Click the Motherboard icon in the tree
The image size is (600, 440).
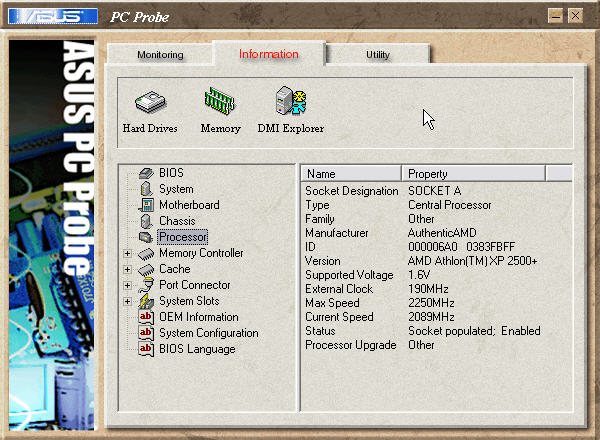pos(146,205)
